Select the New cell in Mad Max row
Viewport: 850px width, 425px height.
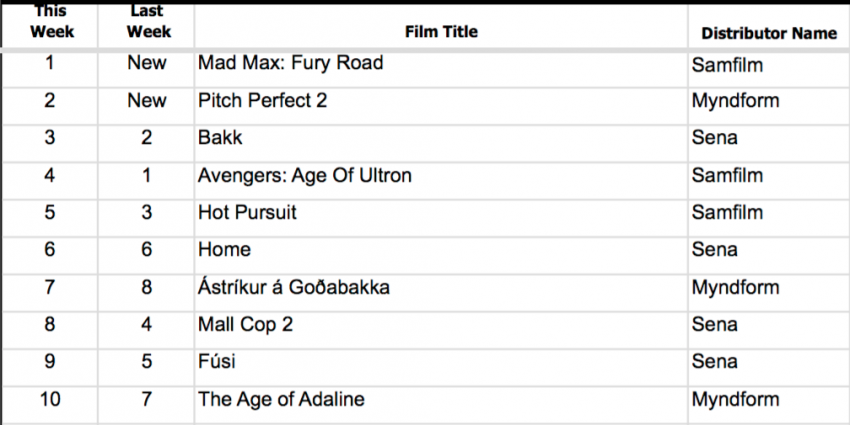[x=146, y=69]
